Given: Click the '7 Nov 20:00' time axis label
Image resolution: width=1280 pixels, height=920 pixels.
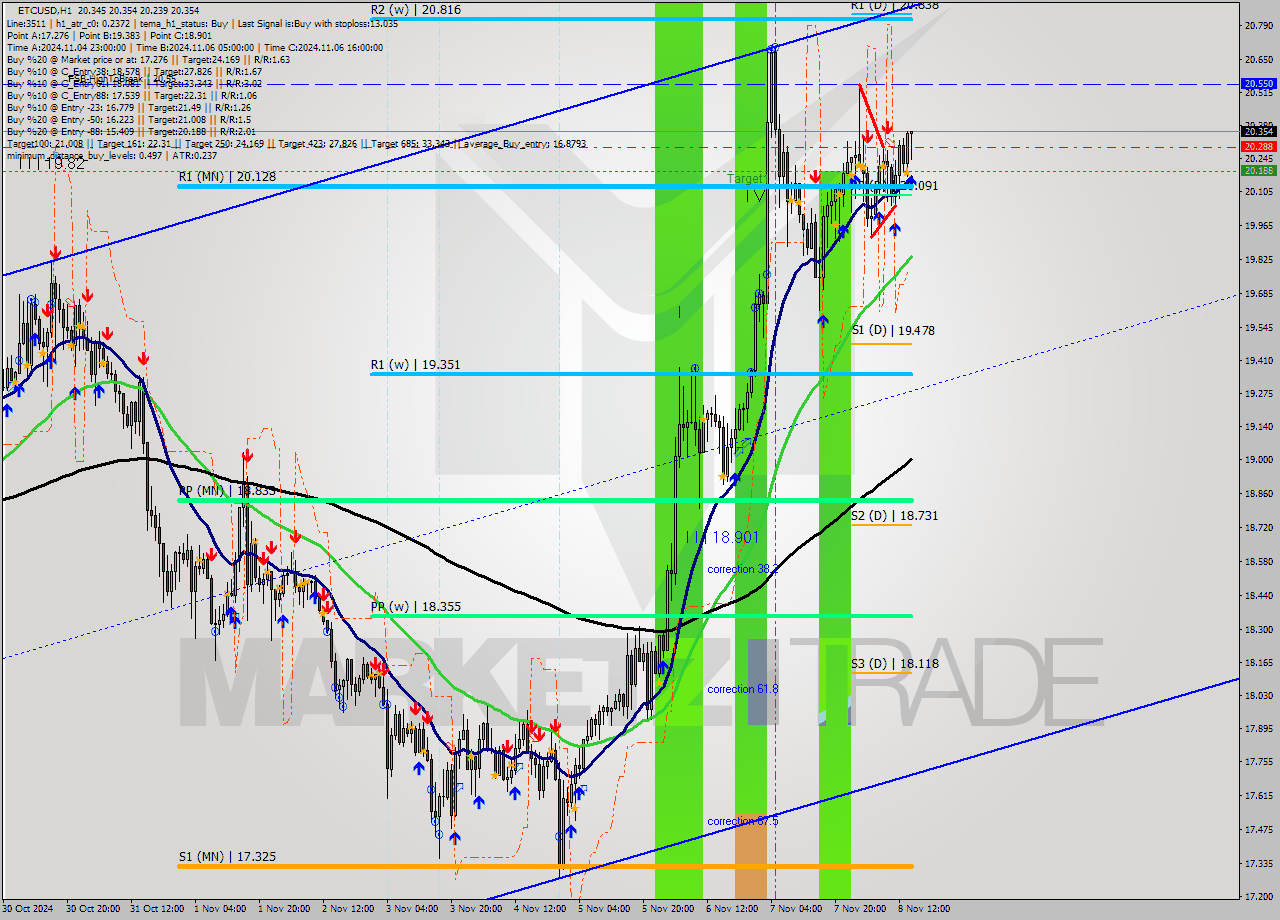Looking at the screenshot, I should tap(859, 909).
